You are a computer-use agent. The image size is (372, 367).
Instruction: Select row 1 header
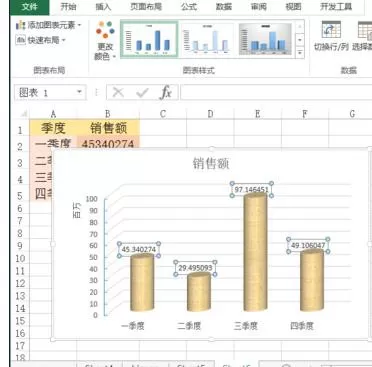point(20,129)
